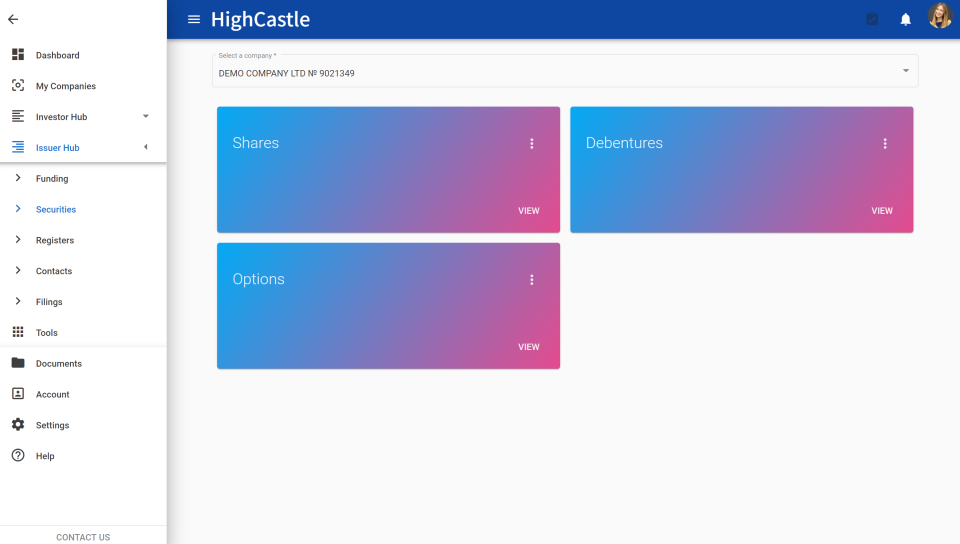Open Debentures card three-dot menu
Viewport: 960px width, 544px height.
(885, 144)
